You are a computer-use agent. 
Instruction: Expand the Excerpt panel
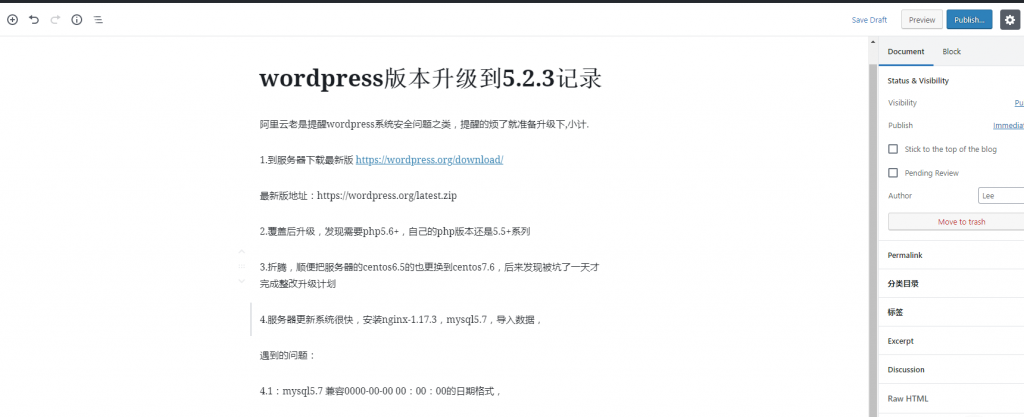[x=901, y=341]
